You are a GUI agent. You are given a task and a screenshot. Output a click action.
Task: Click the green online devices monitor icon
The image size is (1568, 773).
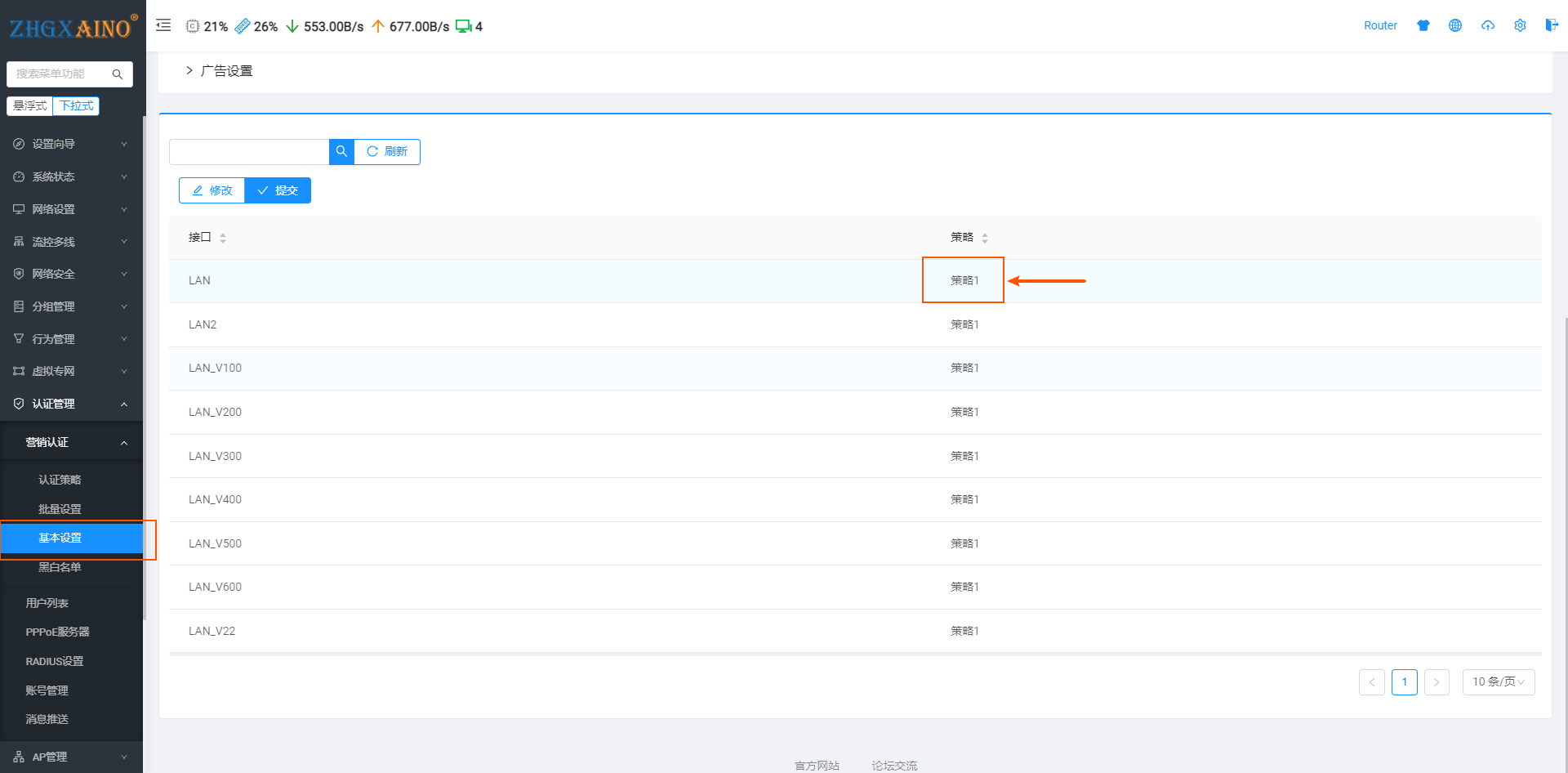463,26
